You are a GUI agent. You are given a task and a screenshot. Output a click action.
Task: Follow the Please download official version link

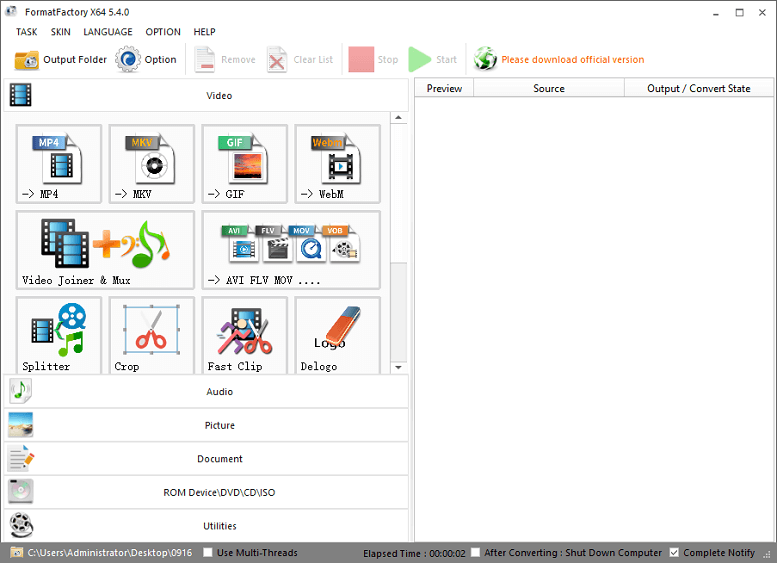[572, 60]
